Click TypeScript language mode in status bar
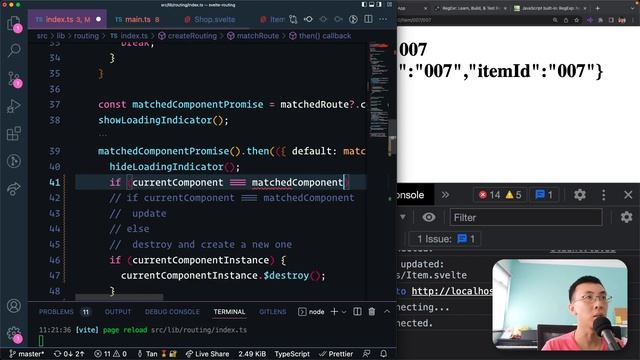This screenshot has height=360, width=640. pos(292,354)
